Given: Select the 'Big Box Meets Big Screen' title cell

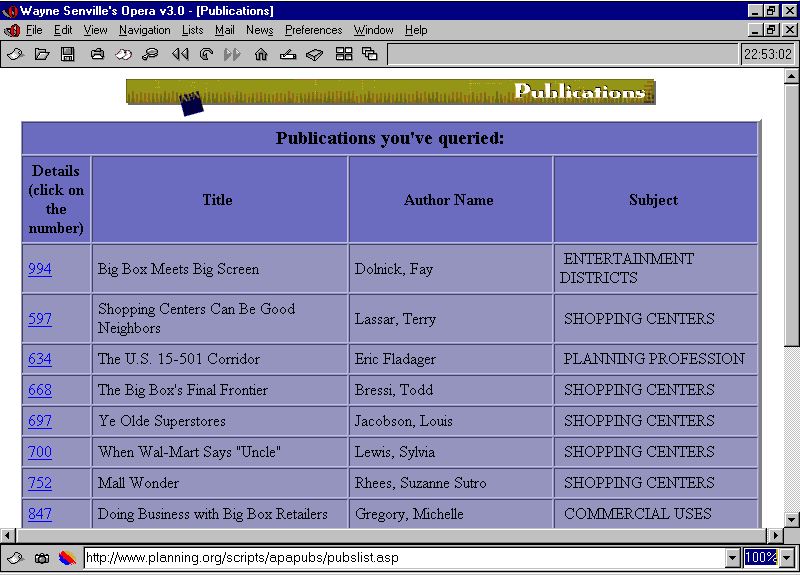Looking at the screenshot, I should click(220, 269).
